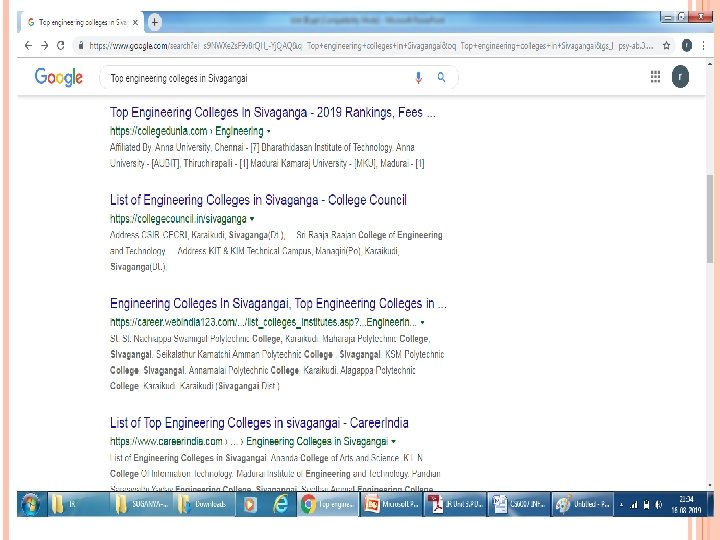Viewport: 720px width, 540px height.
Task: Go forward with the browser forward arrow
Action: click(45, 45)
